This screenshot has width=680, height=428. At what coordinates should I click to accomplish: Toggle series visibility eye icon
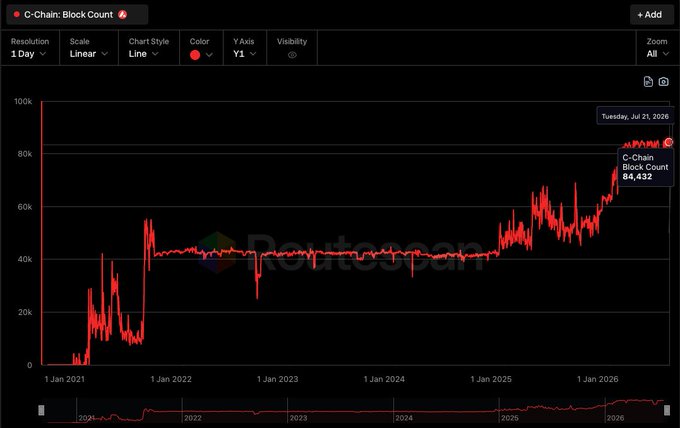click(x=292, y=55)
